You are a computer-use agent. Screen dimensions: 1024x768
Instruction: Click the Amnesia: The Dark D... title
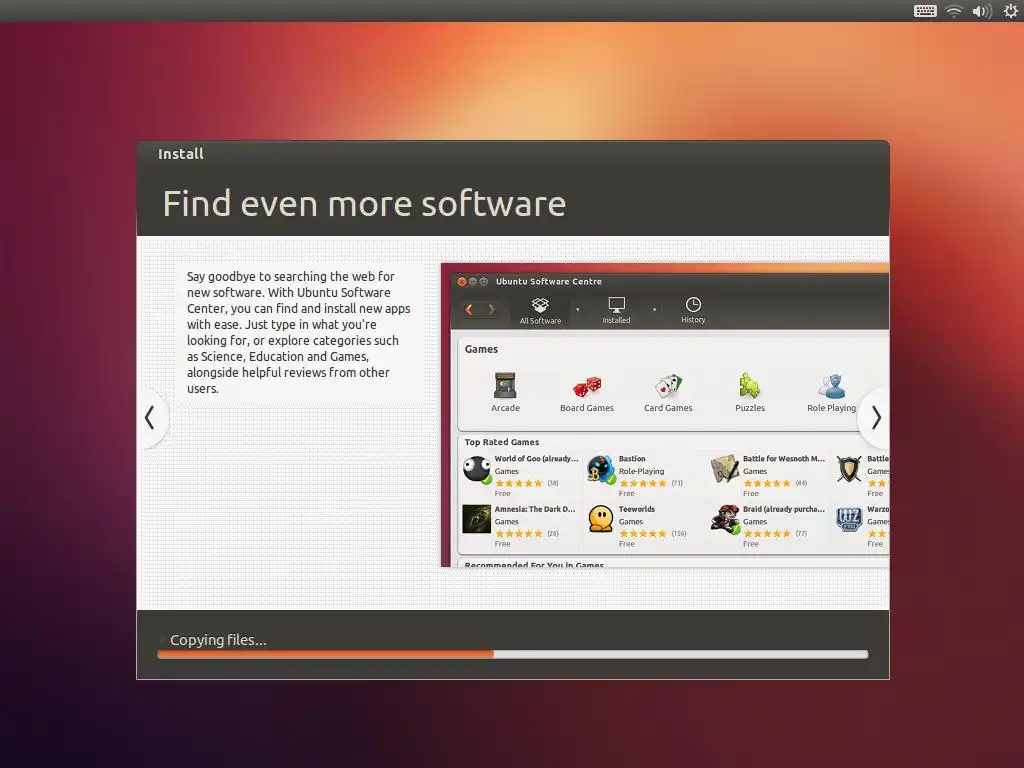(x=535, y=509)
